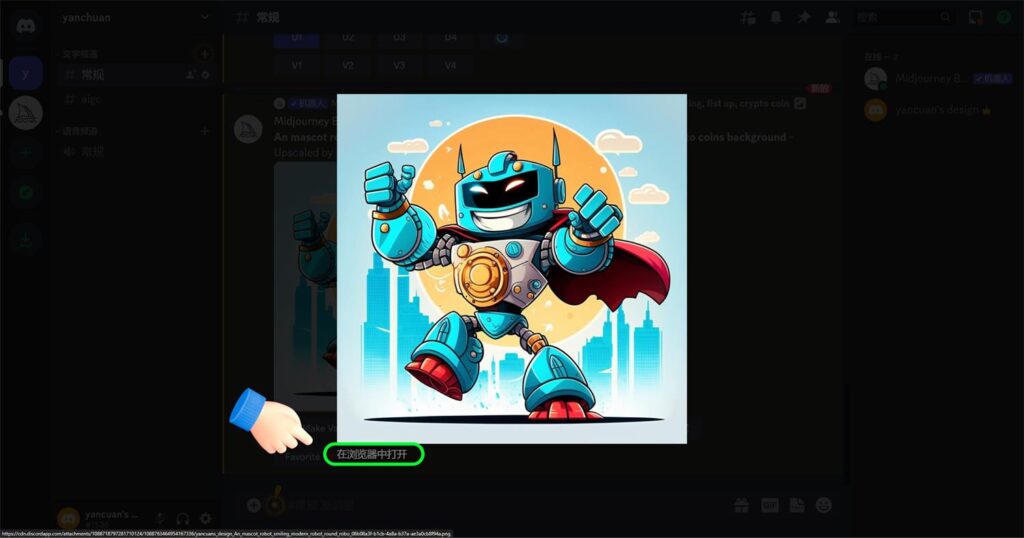The width and height of the screenshot is (1024, 538).
Task: Open the Midjourney sailboat server icon
Action: [25, 112]
